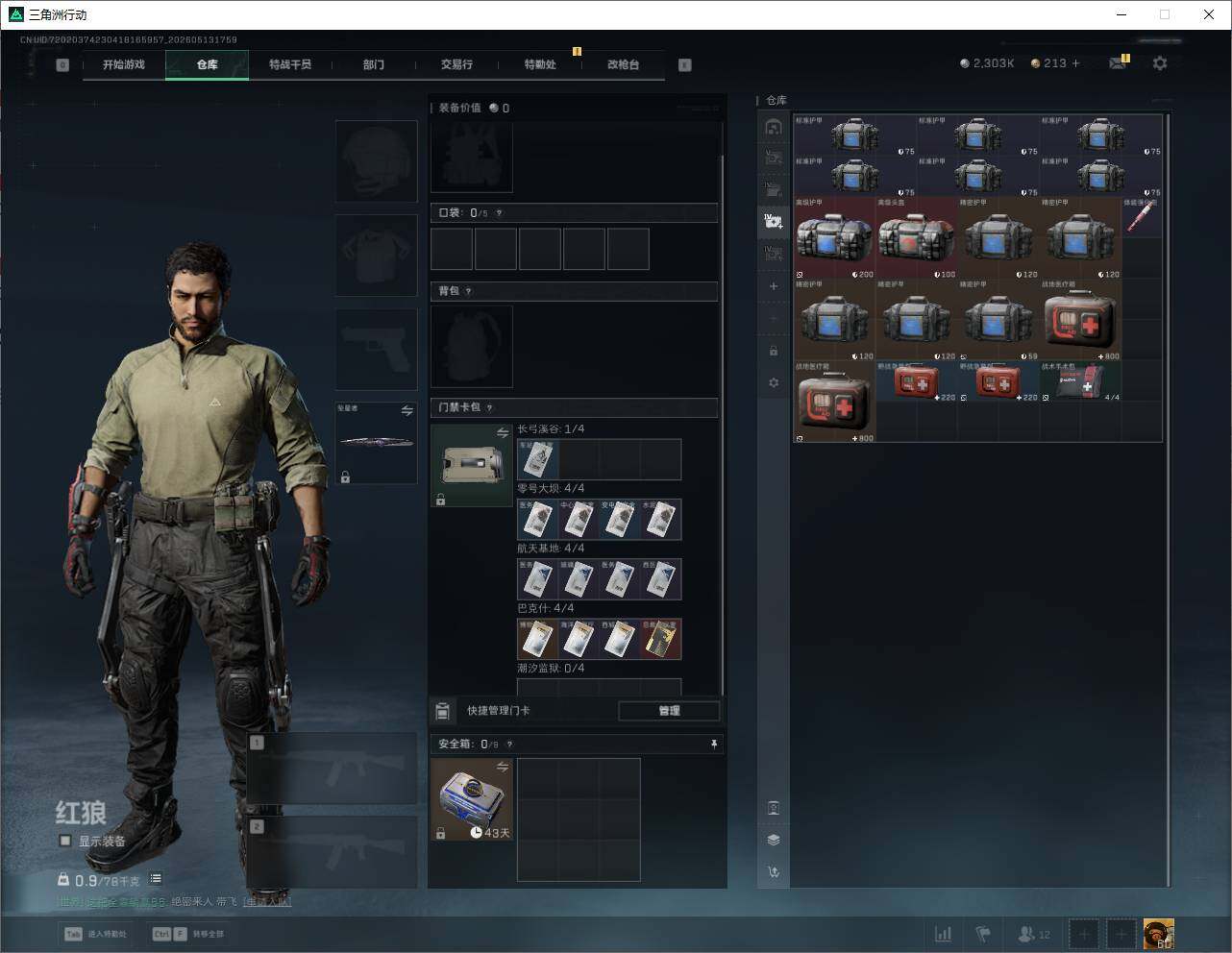Click the left navigation arrow before 开始游戏
Screen dimensions: 1232x953
pyautogui.click(x=62, y=65)
